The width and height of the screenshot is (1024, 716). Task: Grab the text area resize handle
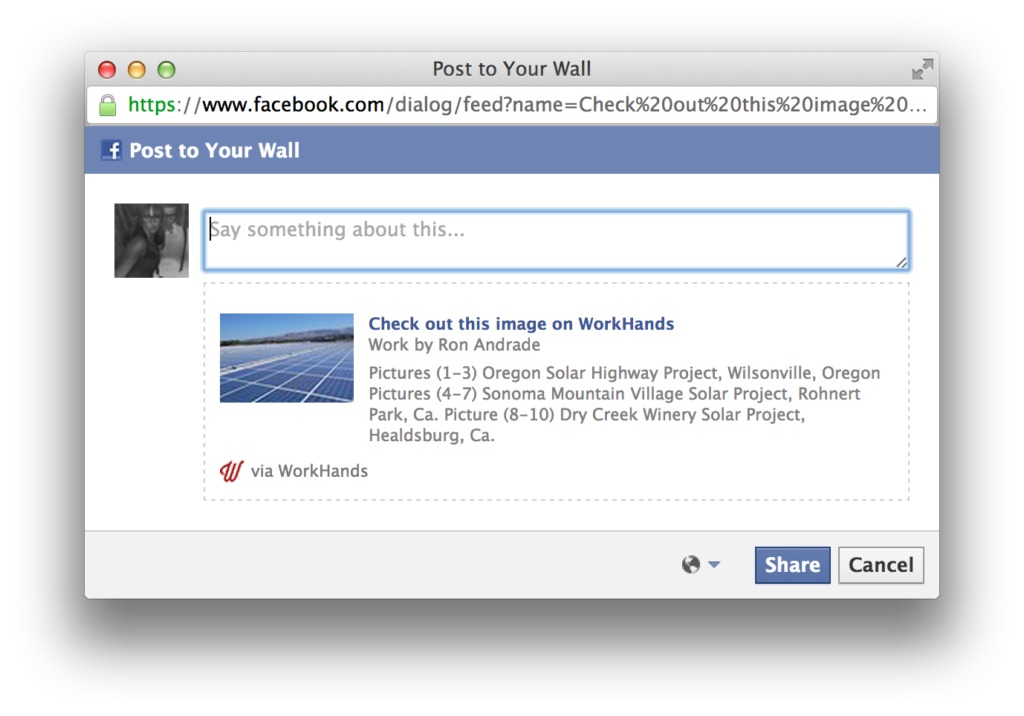902,262
